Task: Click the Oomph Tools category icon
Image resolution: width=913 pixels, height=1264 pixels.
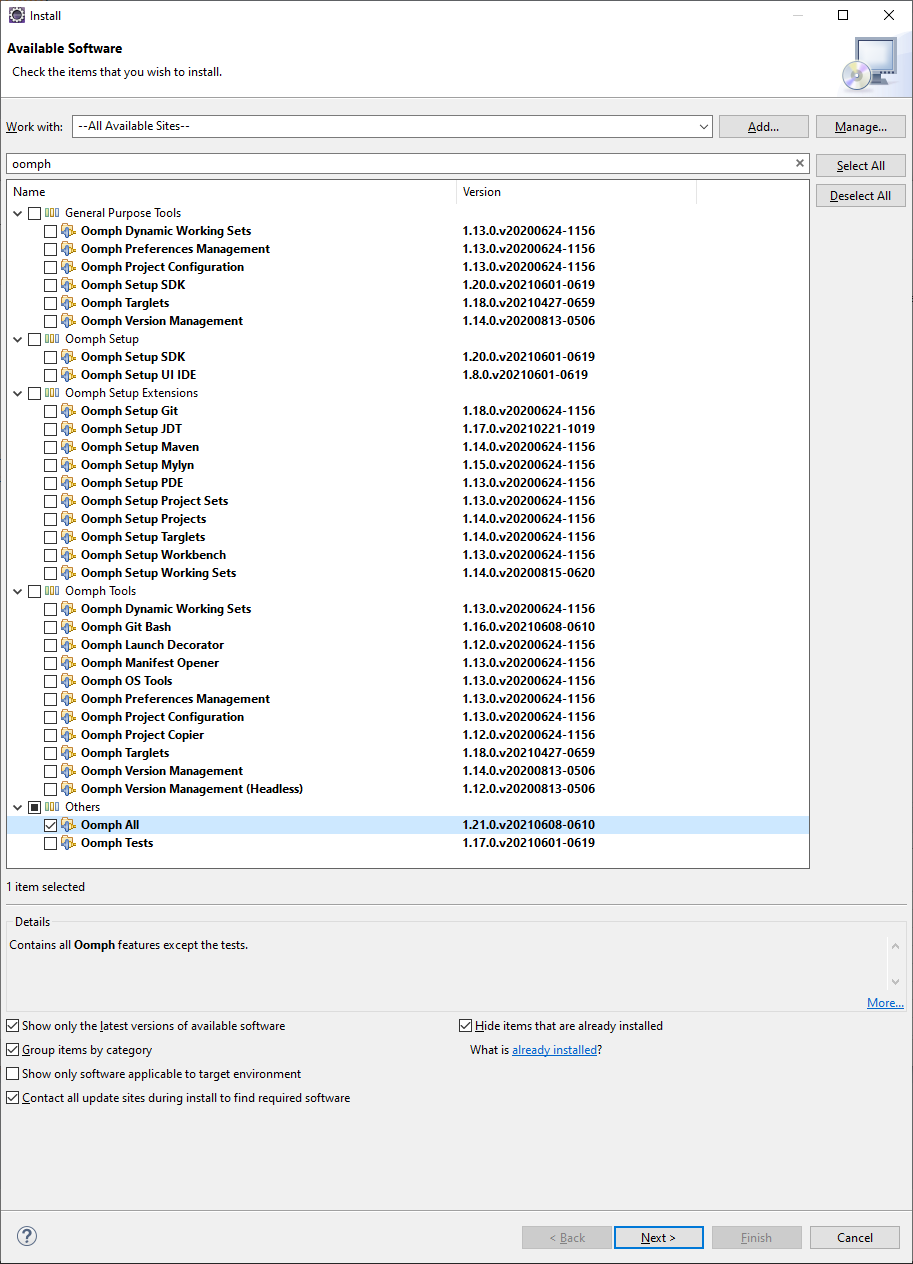Action: [52, 591]
